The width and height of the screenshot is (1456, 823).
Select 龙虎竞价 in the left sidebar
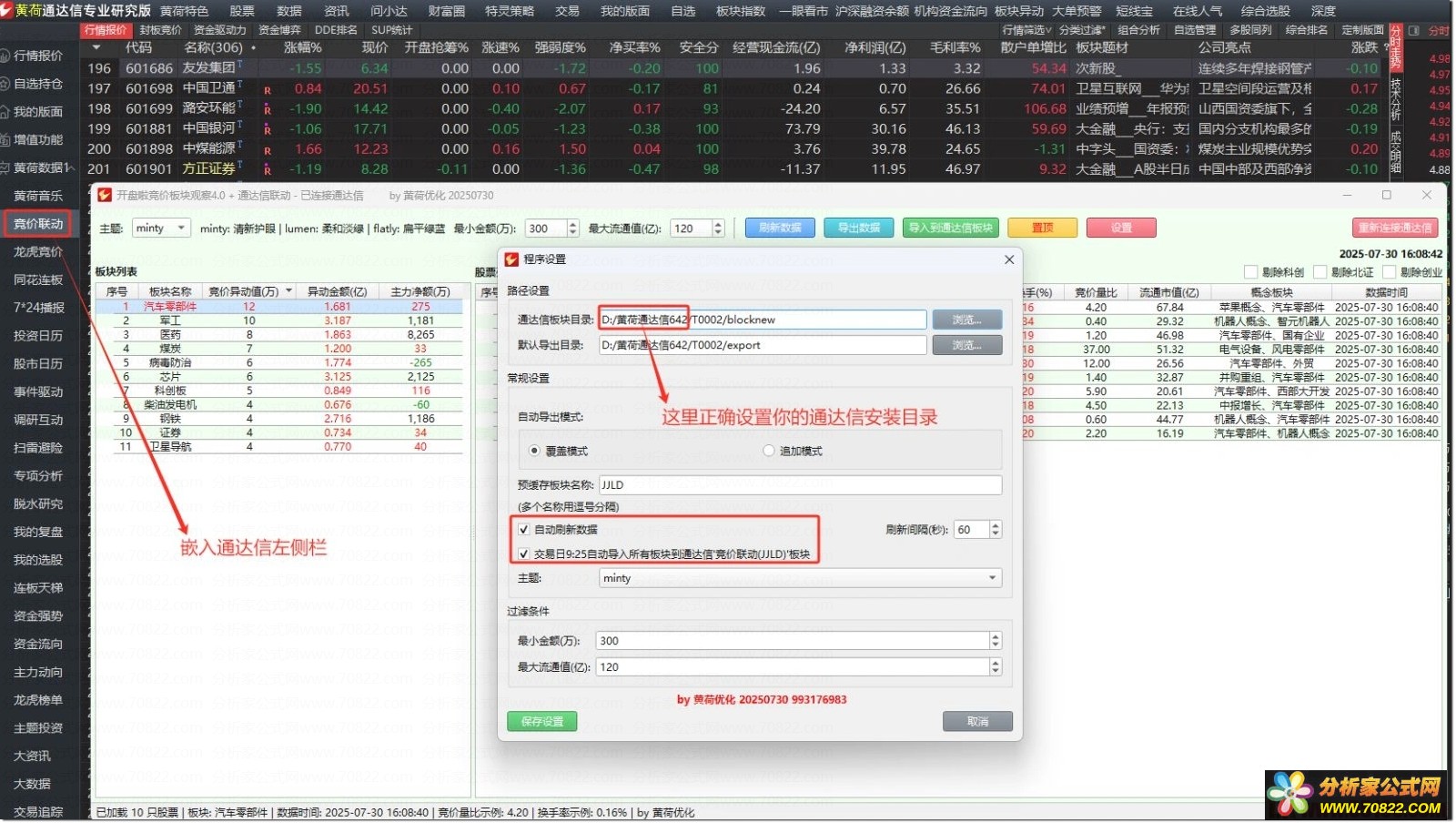pyautogui.click(x=37, y=251)
